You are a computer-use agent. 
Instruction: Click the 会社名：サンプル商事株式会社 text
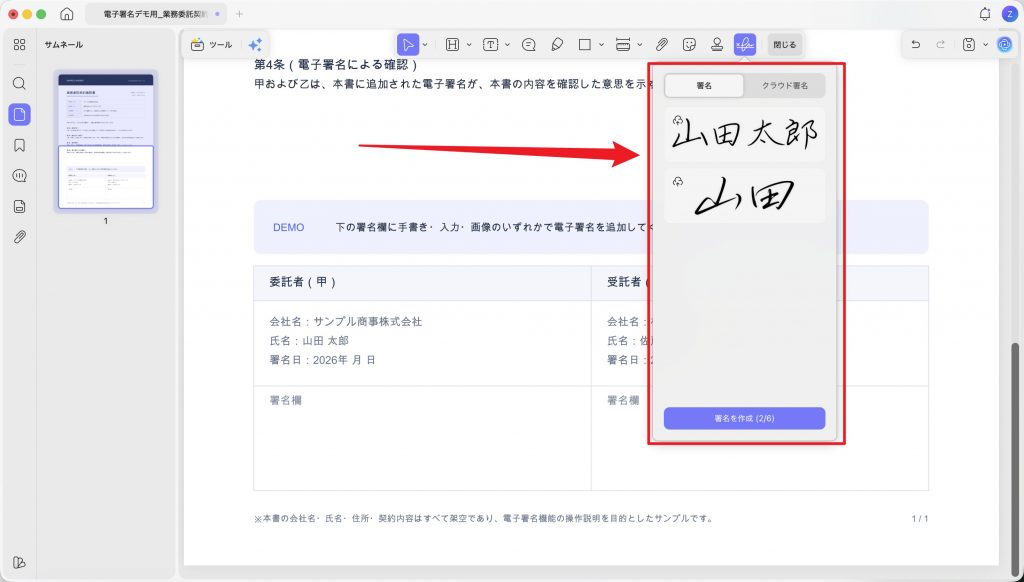(x=345, y=321)
